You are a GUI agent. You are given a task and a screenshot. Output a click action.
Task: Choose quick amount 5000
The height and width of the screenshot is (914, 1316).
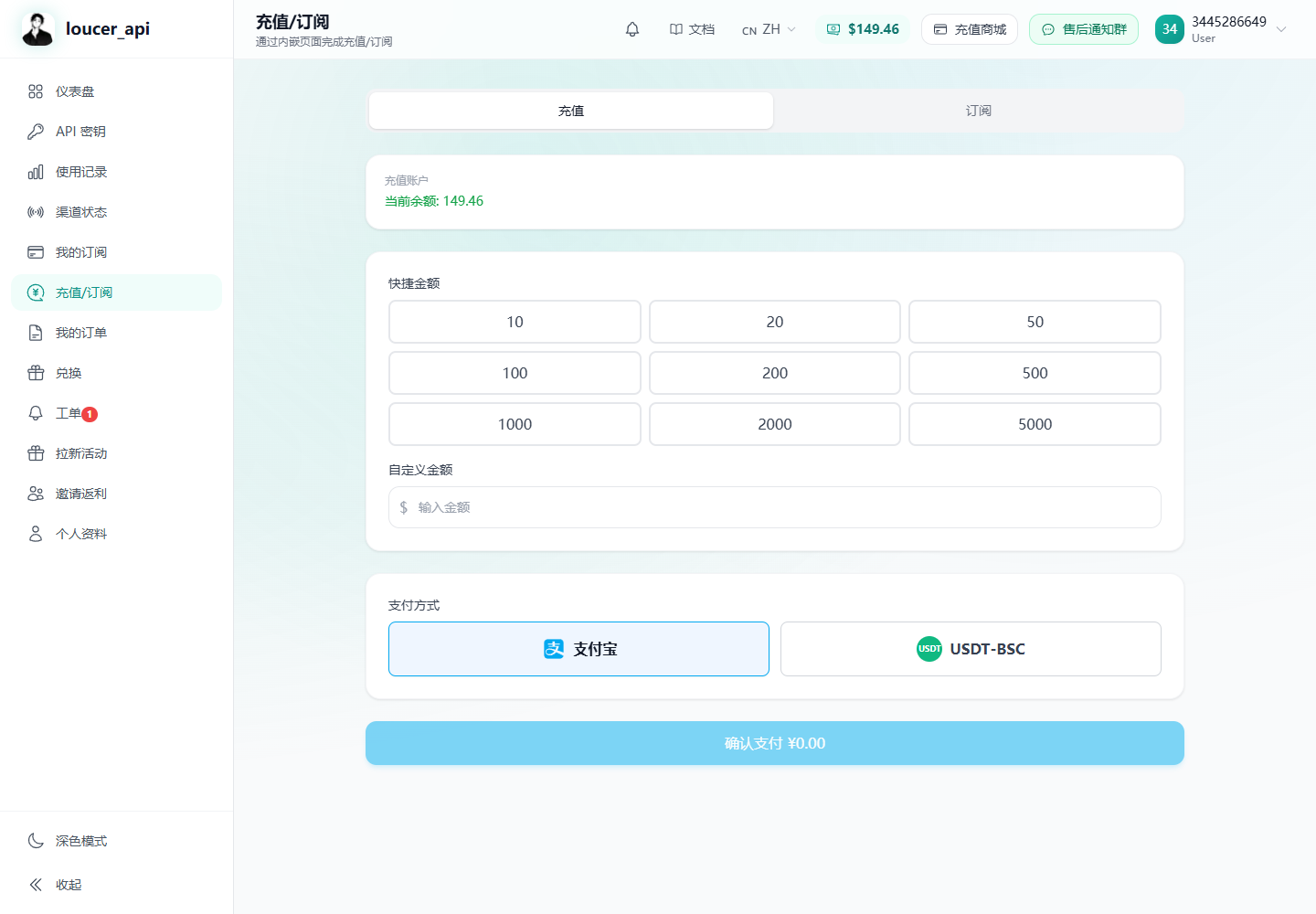(x=1035, y=424)
